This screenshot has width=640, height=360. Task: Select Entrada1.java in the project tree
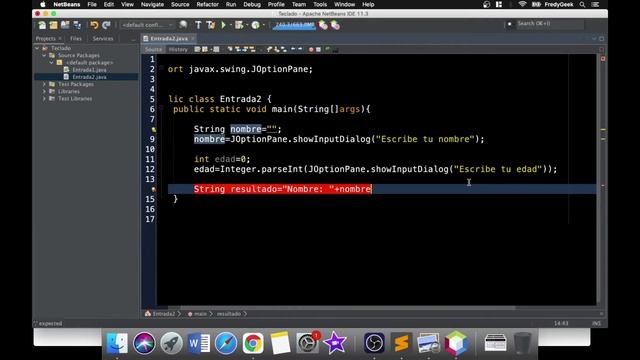pyautogui.click(x=89, y=70)
